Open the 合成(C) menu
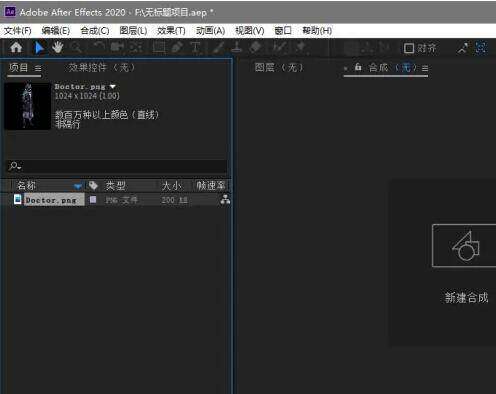This screenshot has width=496, height=394. 95,31
